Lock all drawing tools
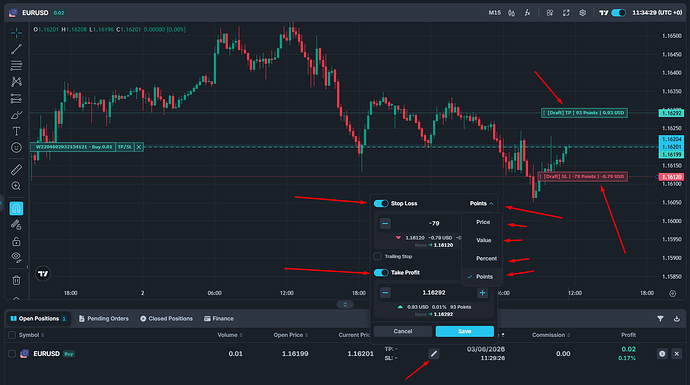This screenshot has height=385, width=690. coord(16,242)
